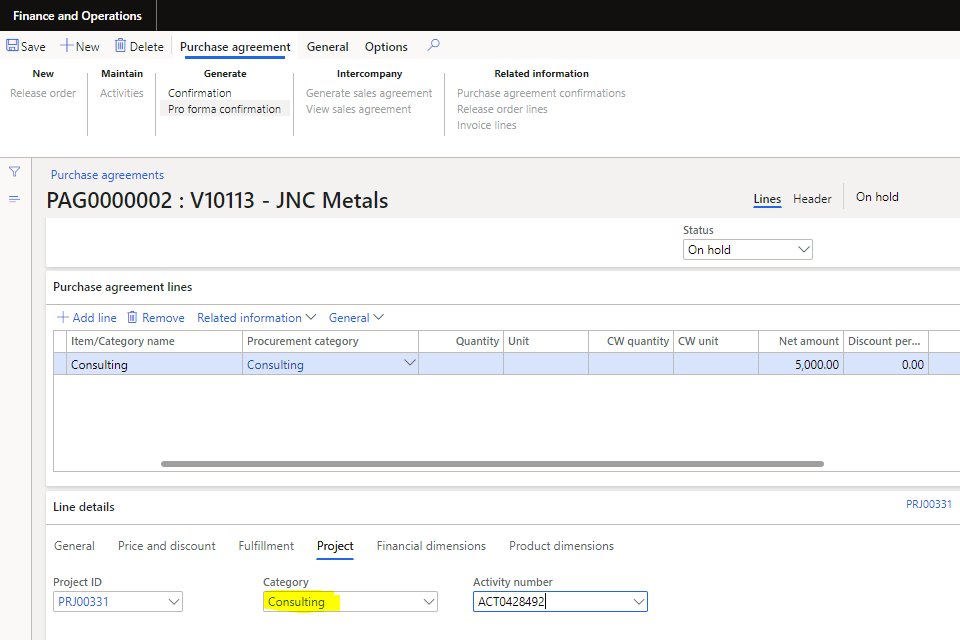Viewport: 960px width, 640px height.
Task: Click Purchase agreement confirmations
Action: 541,93
